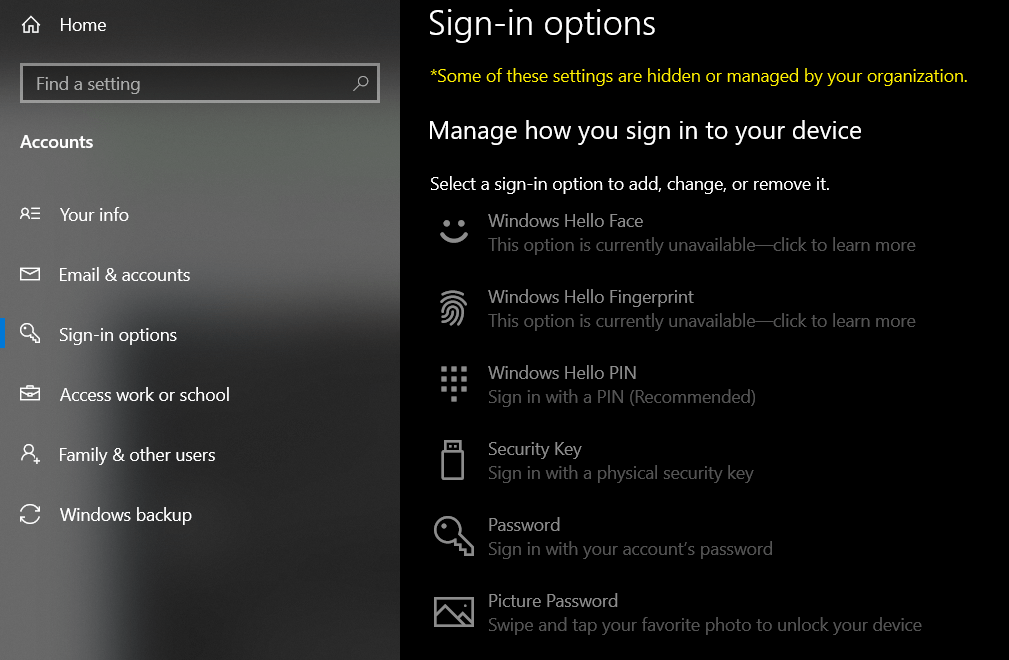Screen dimensions: 1009x660
Task: Click the Accounts section heading
Action: tap(57, 142)
